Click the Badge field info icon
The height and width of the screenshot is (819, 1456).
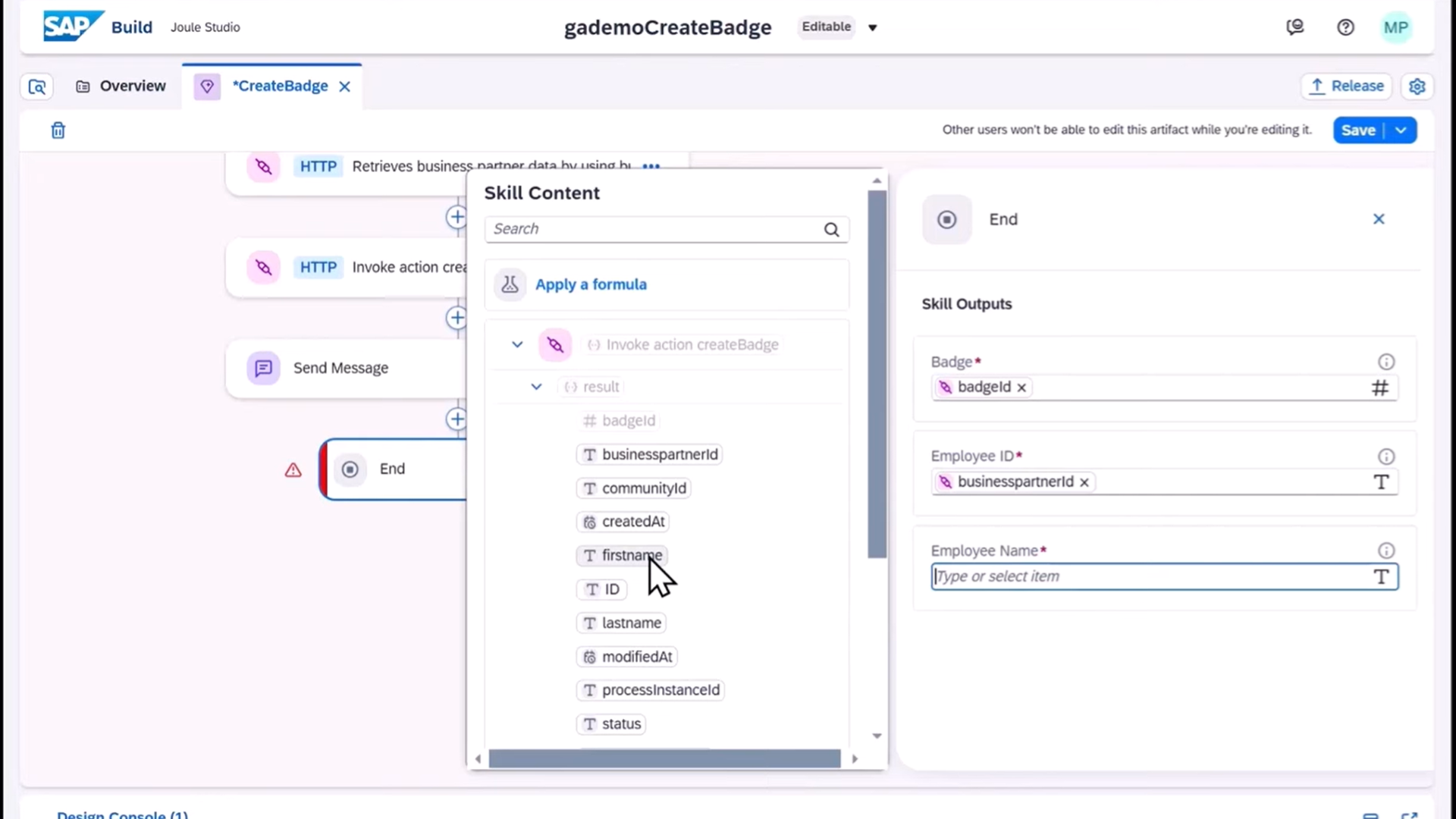pyautogui.click(x=1386, y=362)
